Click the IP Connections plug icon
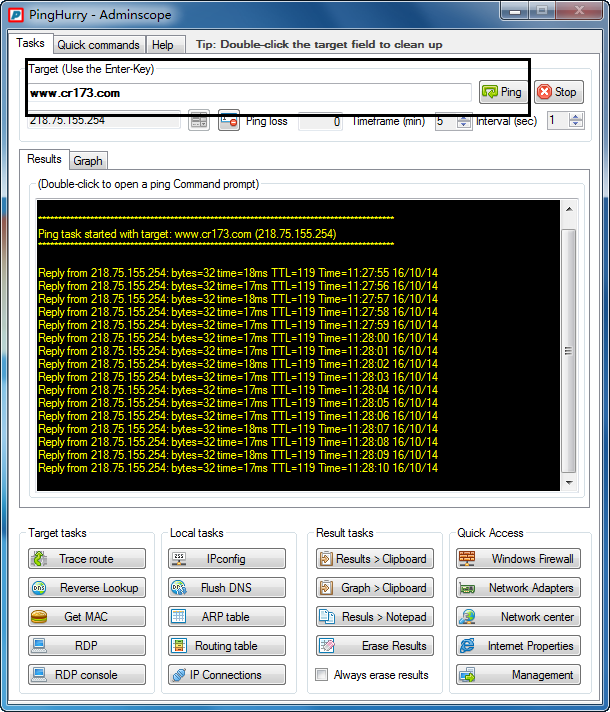Viewport: 610px width, 712px height. pos(179,675)
